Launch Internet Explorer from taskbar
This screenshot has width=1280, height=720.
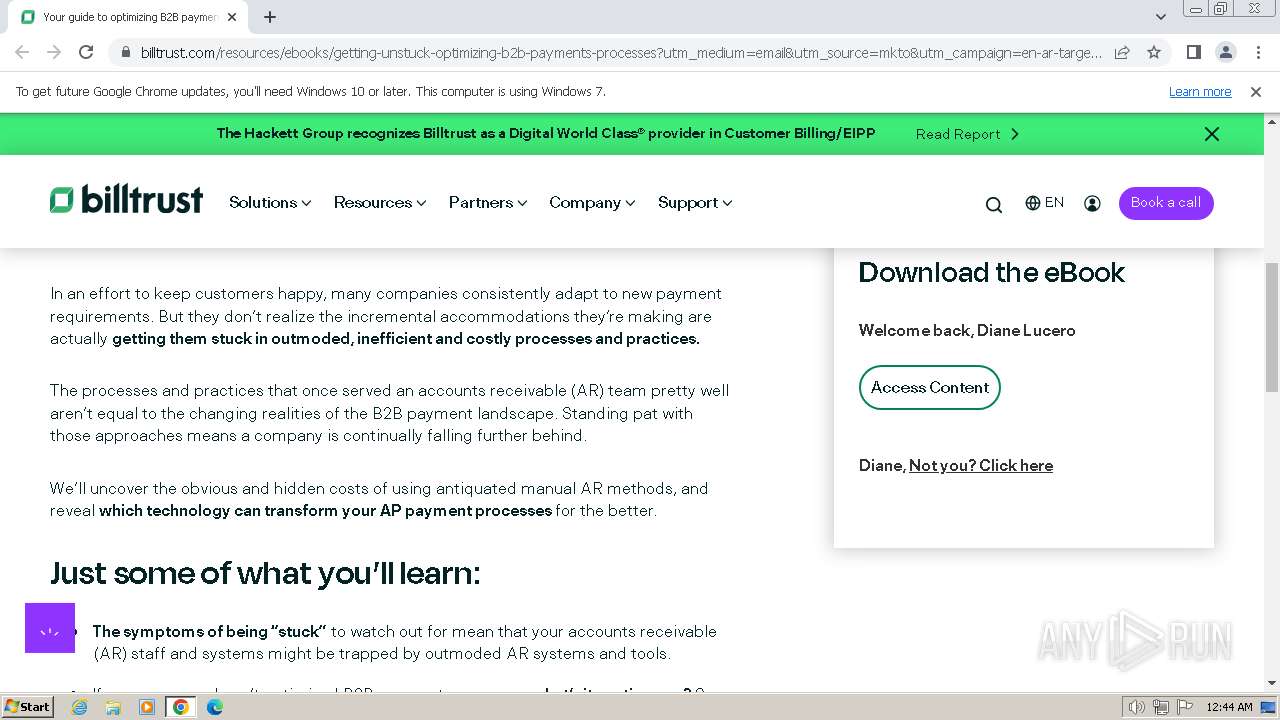[x=80, y=707]
